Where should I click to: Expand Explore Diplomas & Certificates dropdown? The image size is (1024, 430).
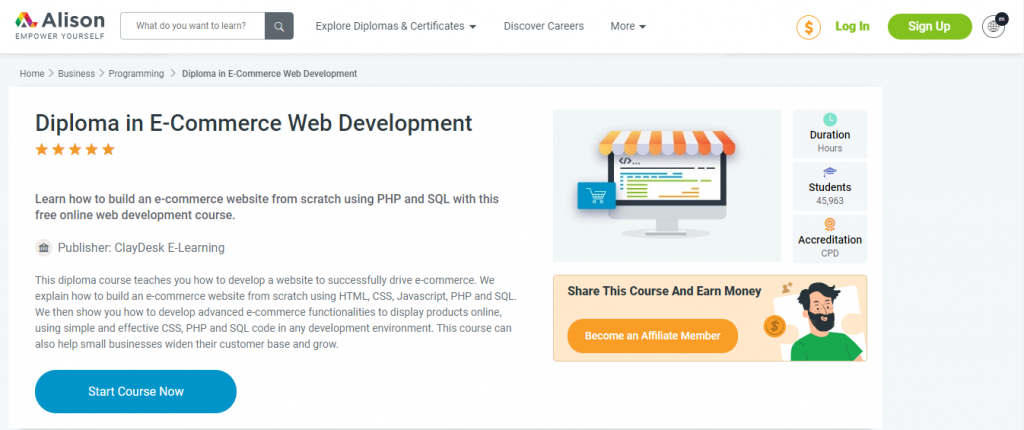396,26
